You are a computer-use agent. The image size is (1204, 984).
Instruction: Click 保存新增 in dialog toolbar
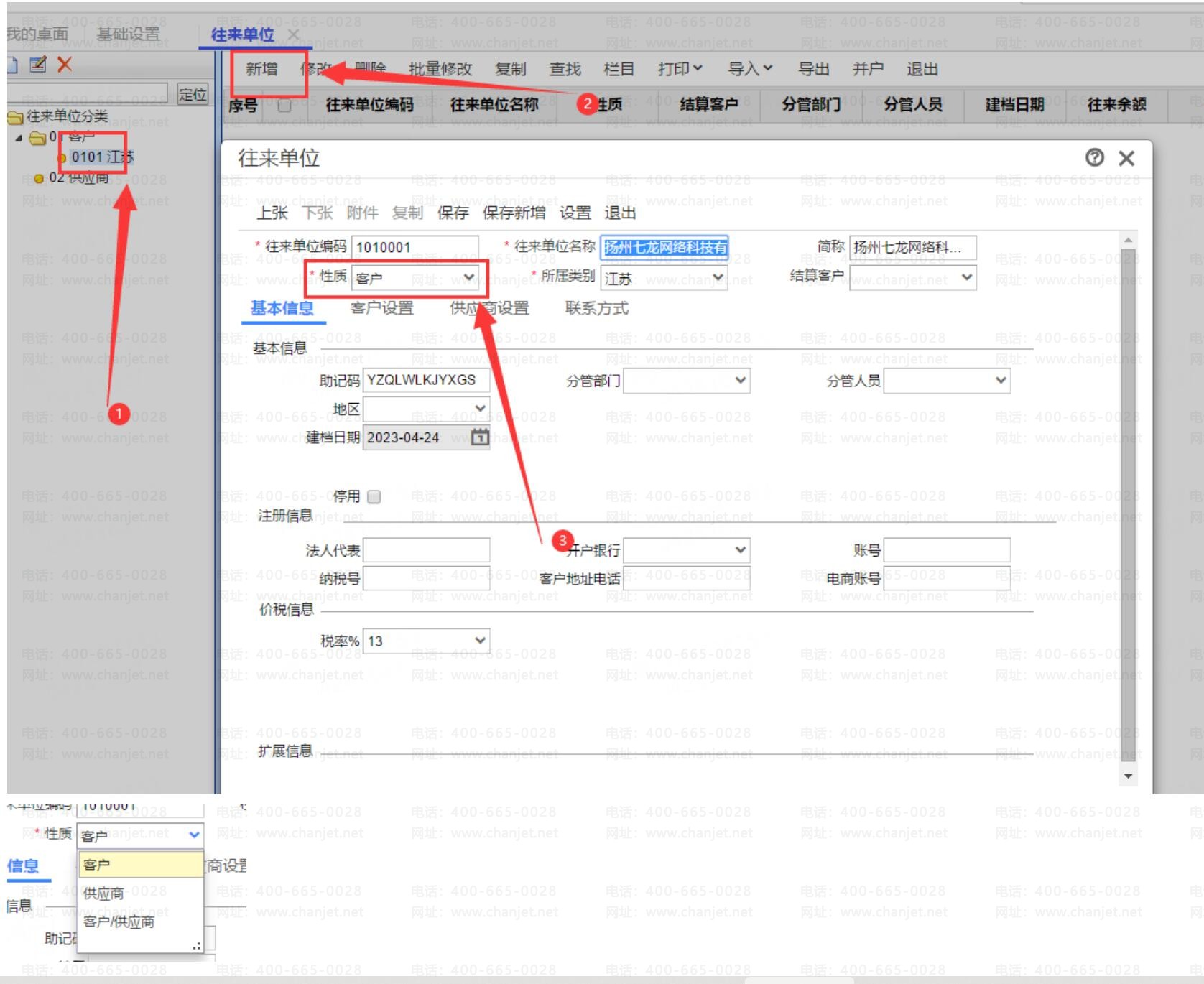(514, 213)
